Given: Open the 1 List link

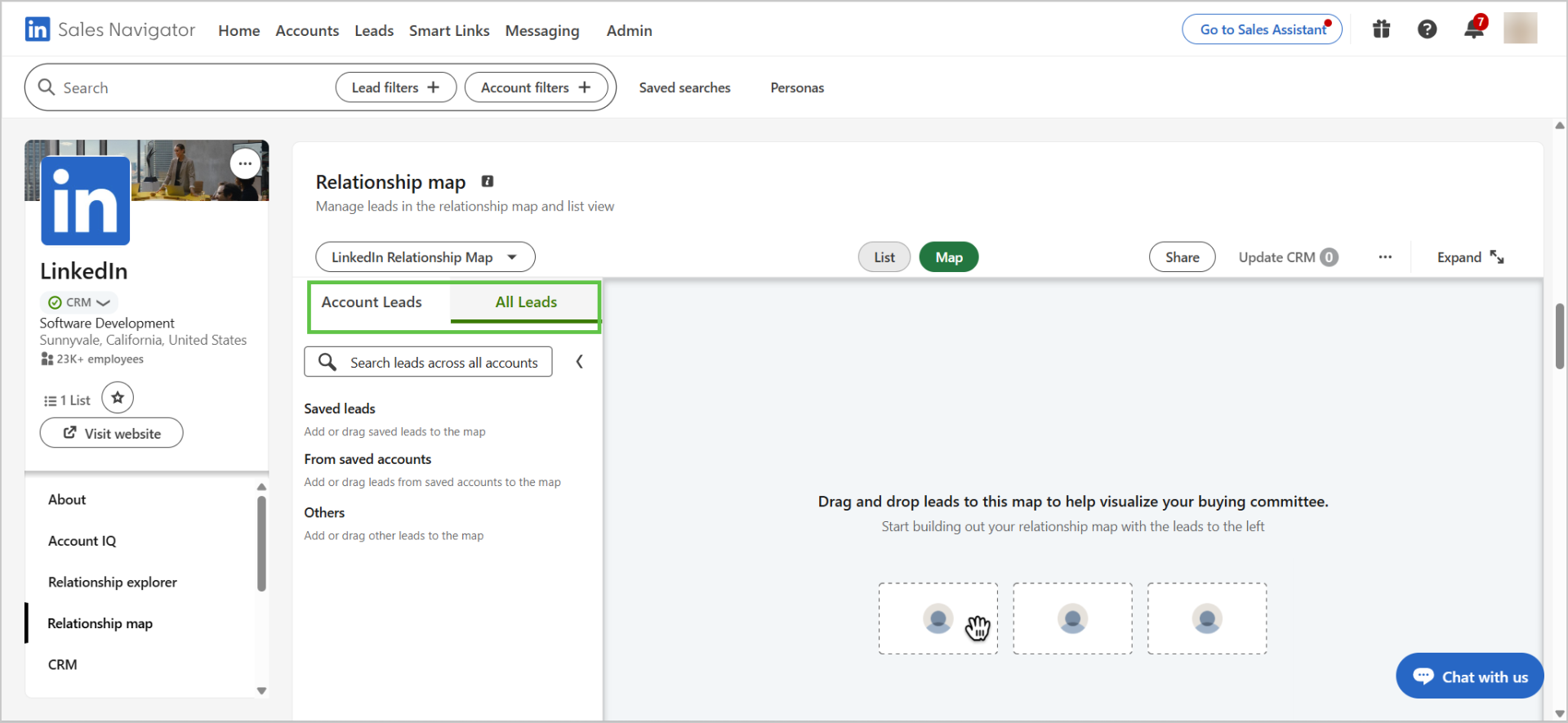Looking at the screenshot, I should pyautogui.click(x=67, y=400).
